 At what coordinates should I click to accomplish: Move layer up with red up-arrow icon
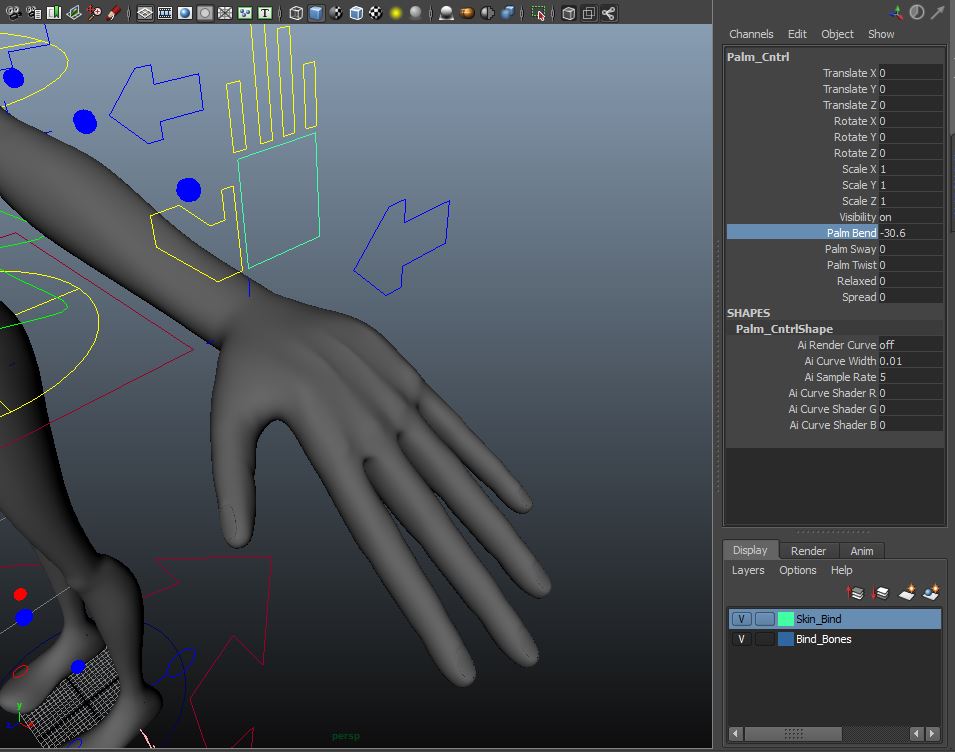(x=854, y=593)
